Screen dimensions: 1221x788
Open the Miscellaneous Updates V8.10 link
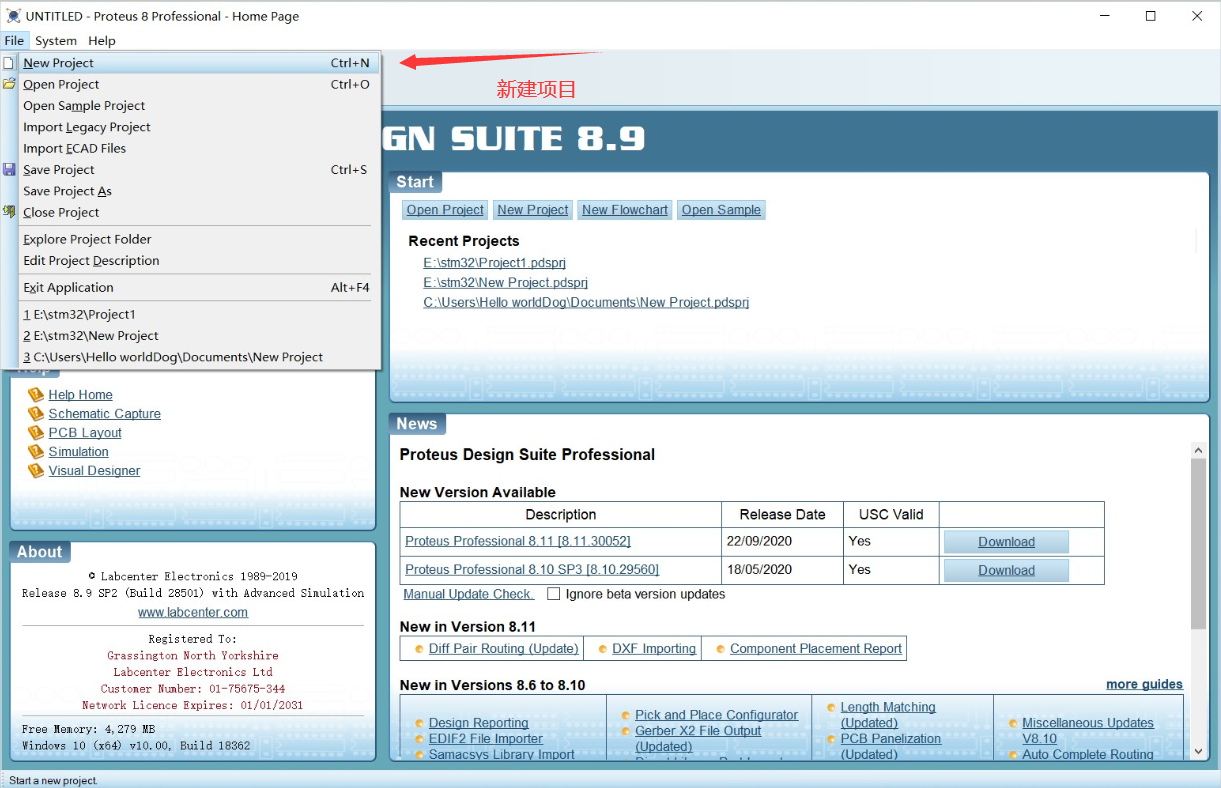(1088, 731)
